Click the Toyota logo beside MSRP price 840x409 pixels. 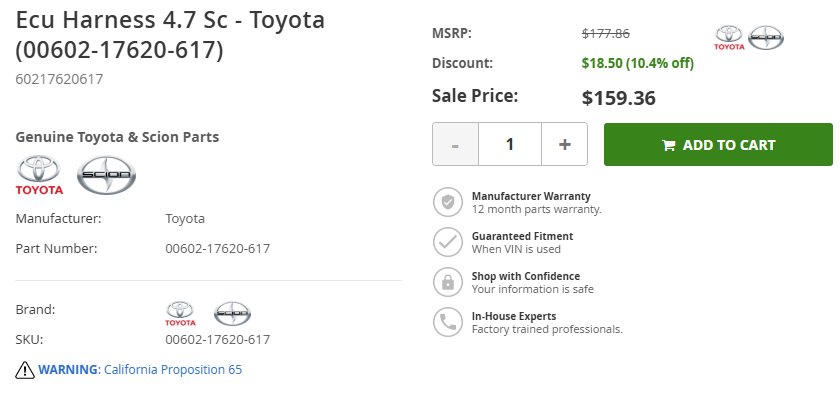tap(729, 38)
